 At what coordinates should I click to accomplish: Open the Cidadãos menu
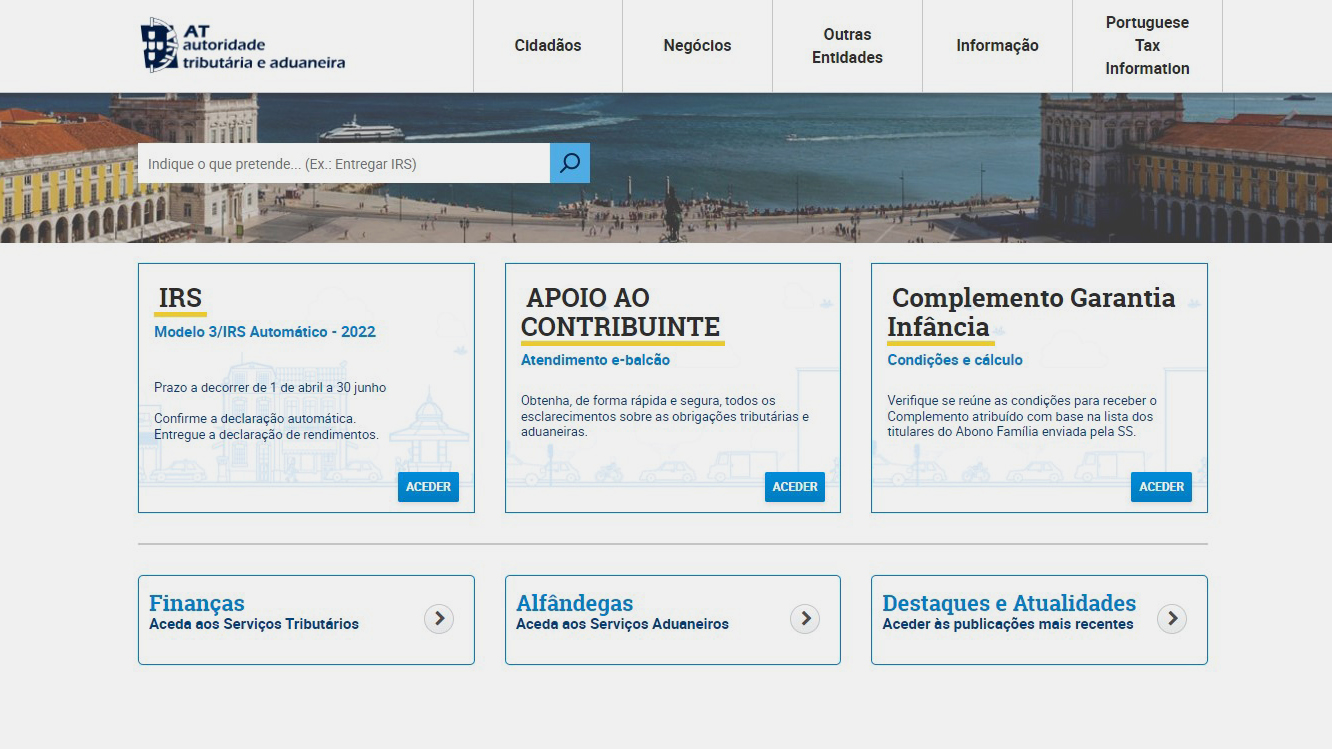point(548,46)
